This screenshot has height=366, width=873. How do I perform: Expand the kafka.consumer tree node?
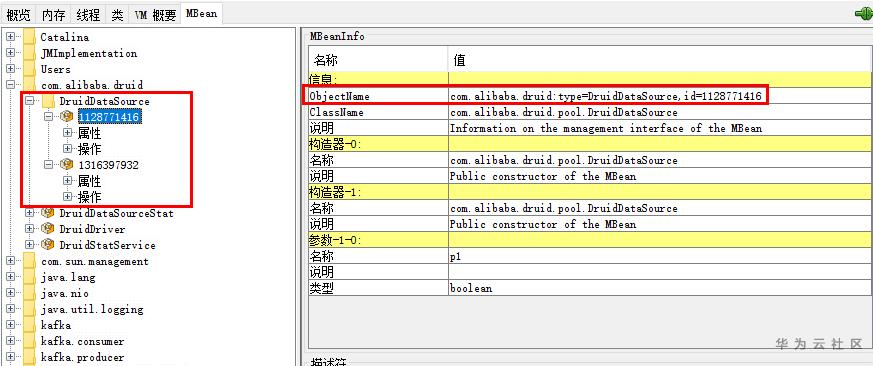pos(11,340)
